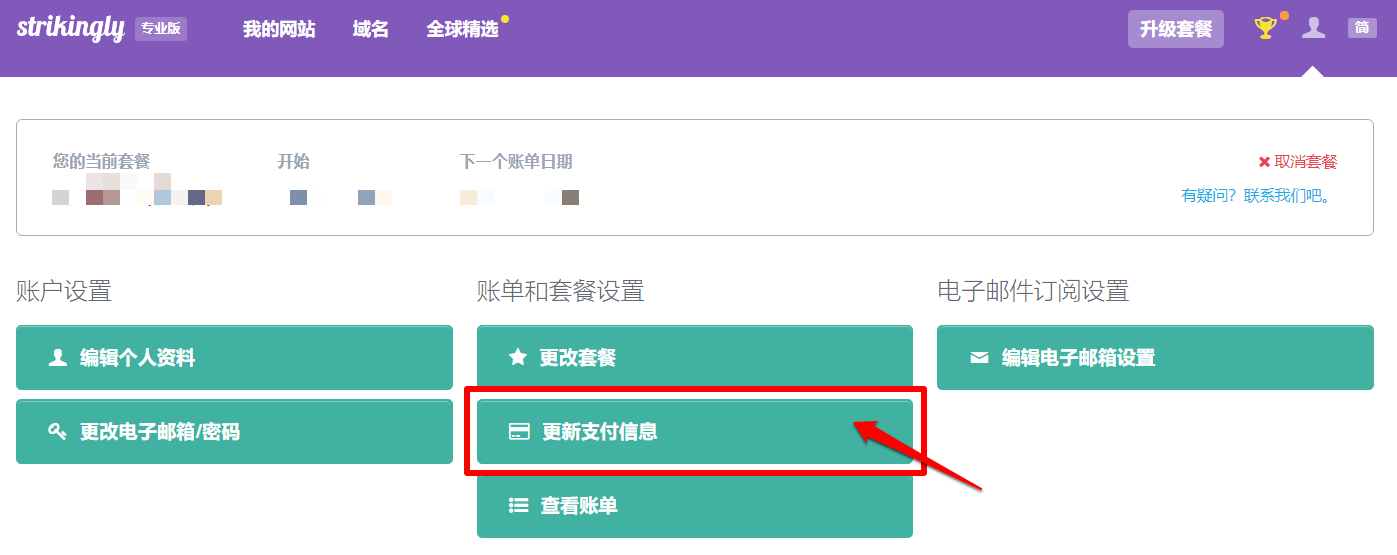Click the list icon on 查看账单
The width and height of the screenshot is (1397, 555).
(518, 506)
